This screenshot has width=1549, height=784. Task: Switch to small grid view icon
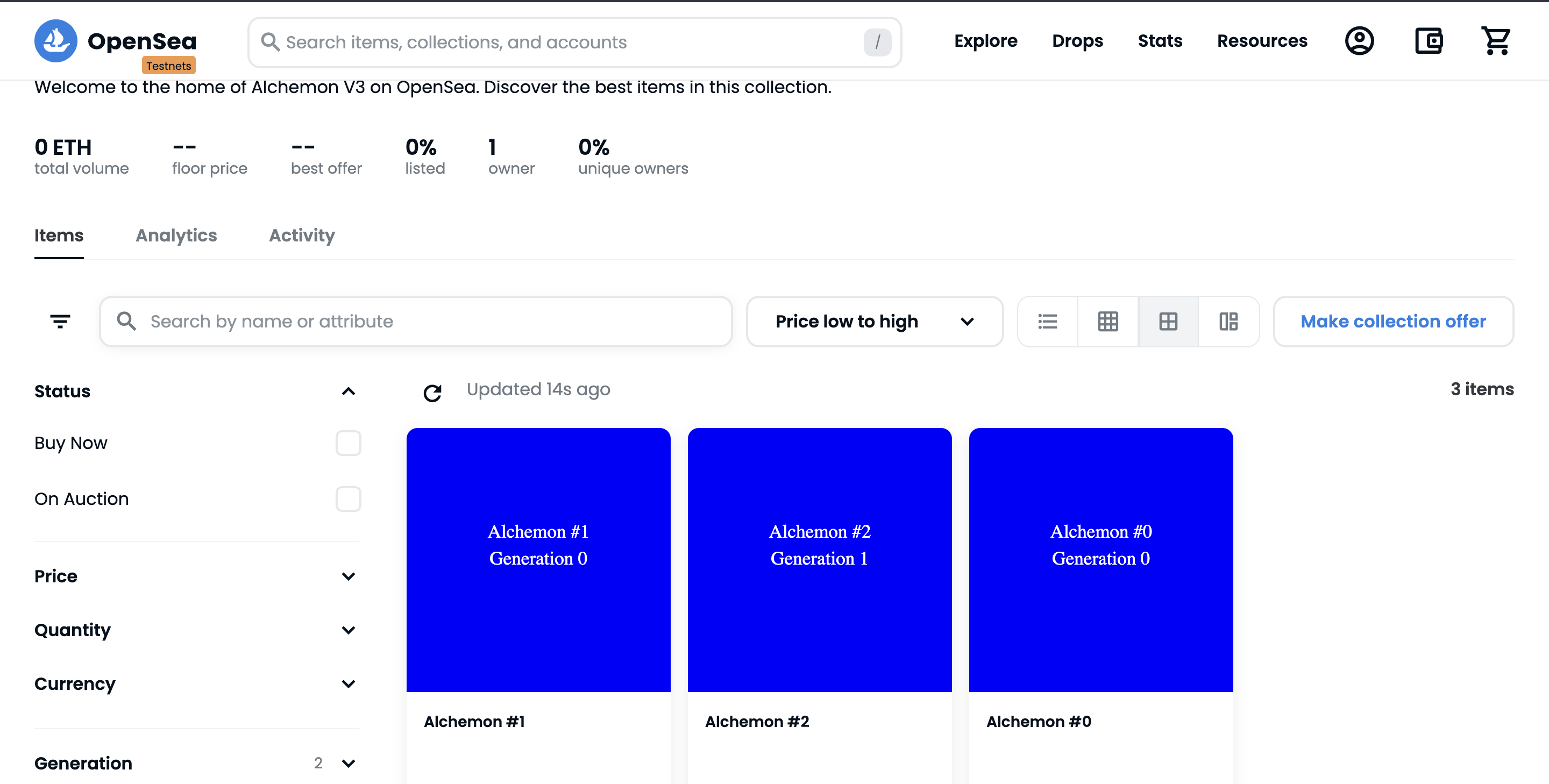(1107, 322)
